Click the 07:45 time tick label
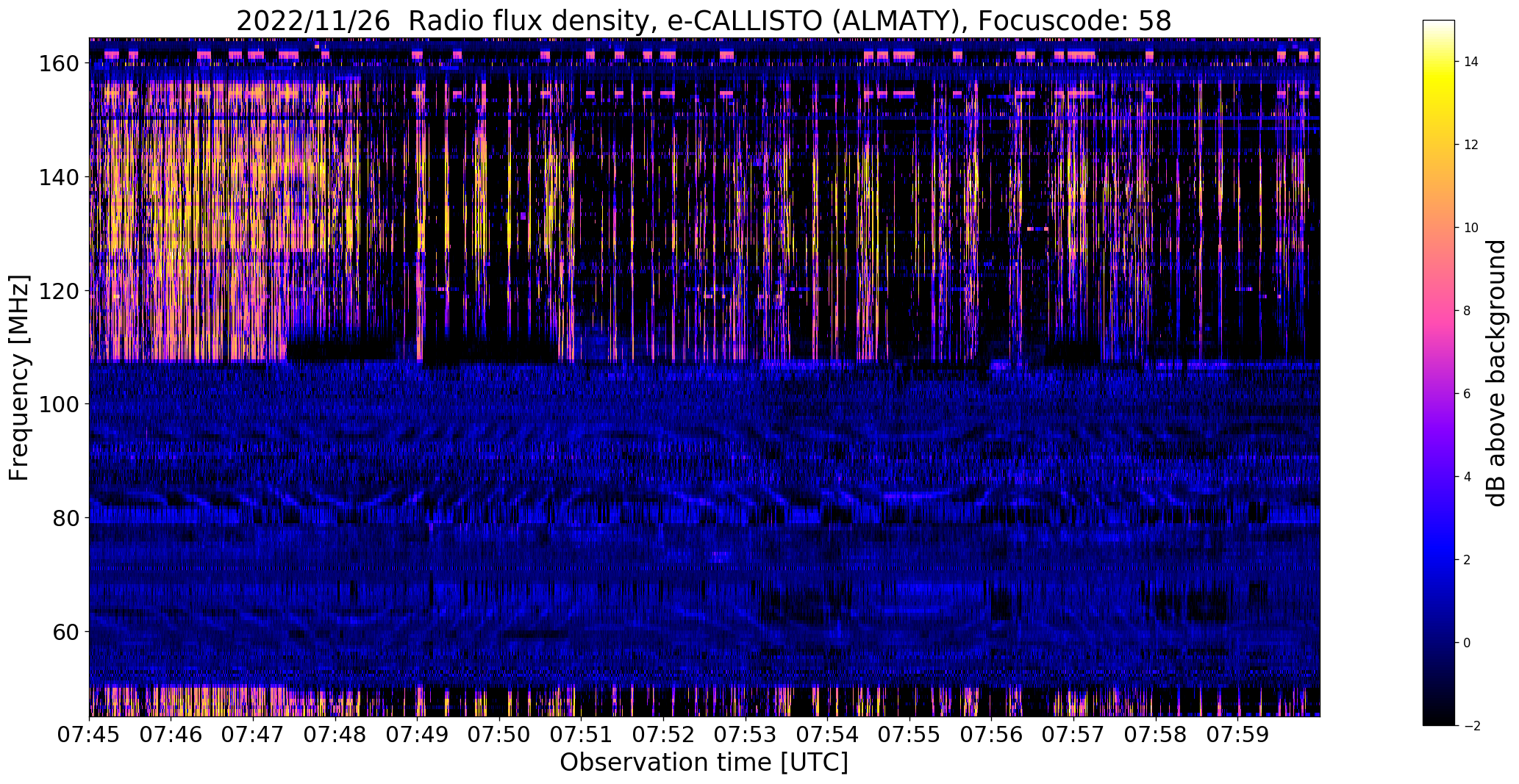The height and width of the screenshot is (784, 1519). (90, 734)
